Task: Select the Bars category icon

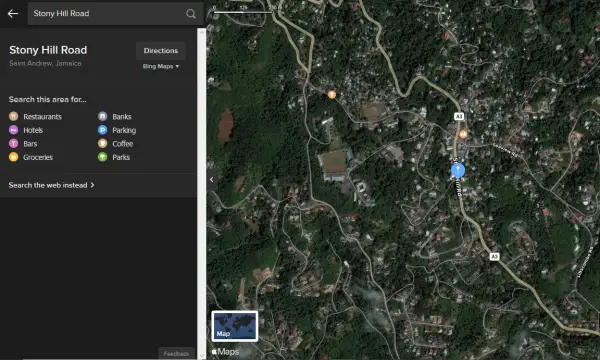Action: (x=13, y=143)
